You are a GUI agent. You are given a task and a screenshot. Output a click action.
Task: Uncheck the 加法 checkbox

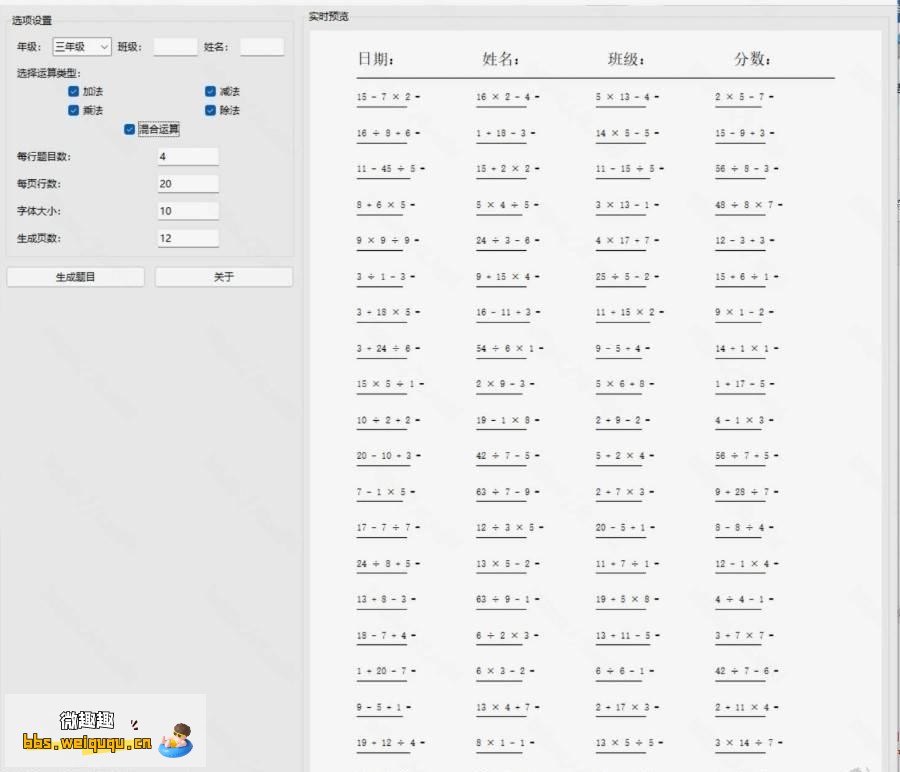pos(74,92)
